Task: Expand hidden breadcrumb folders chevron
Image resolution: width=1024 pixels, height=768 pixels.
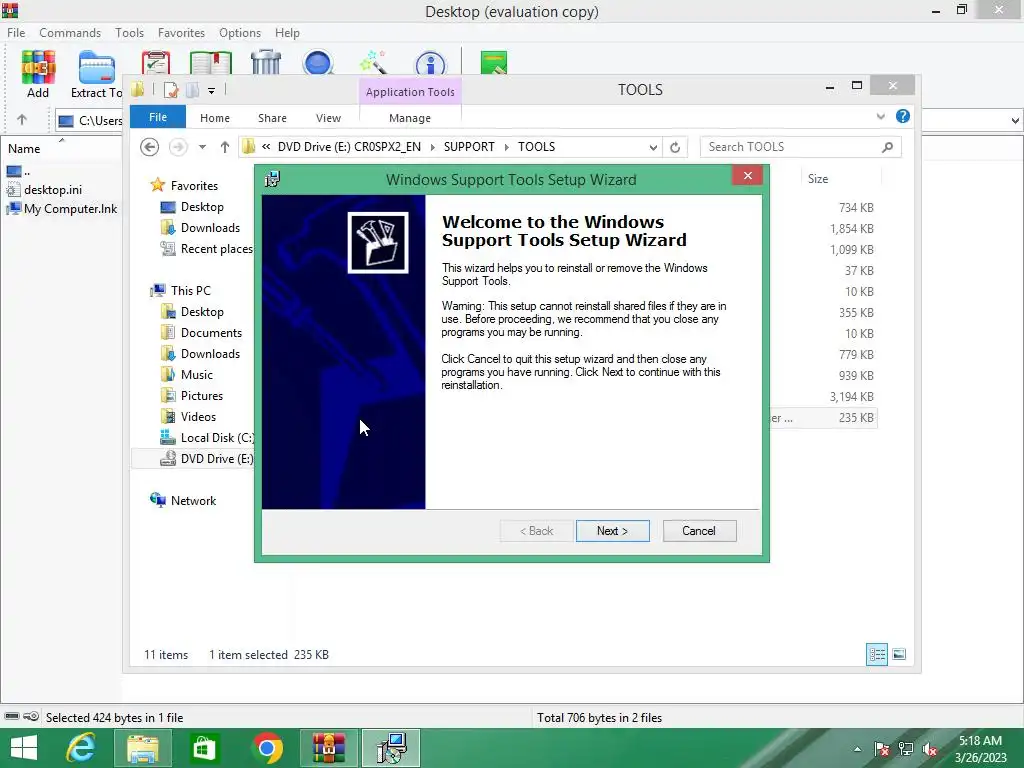Action: 266,147
